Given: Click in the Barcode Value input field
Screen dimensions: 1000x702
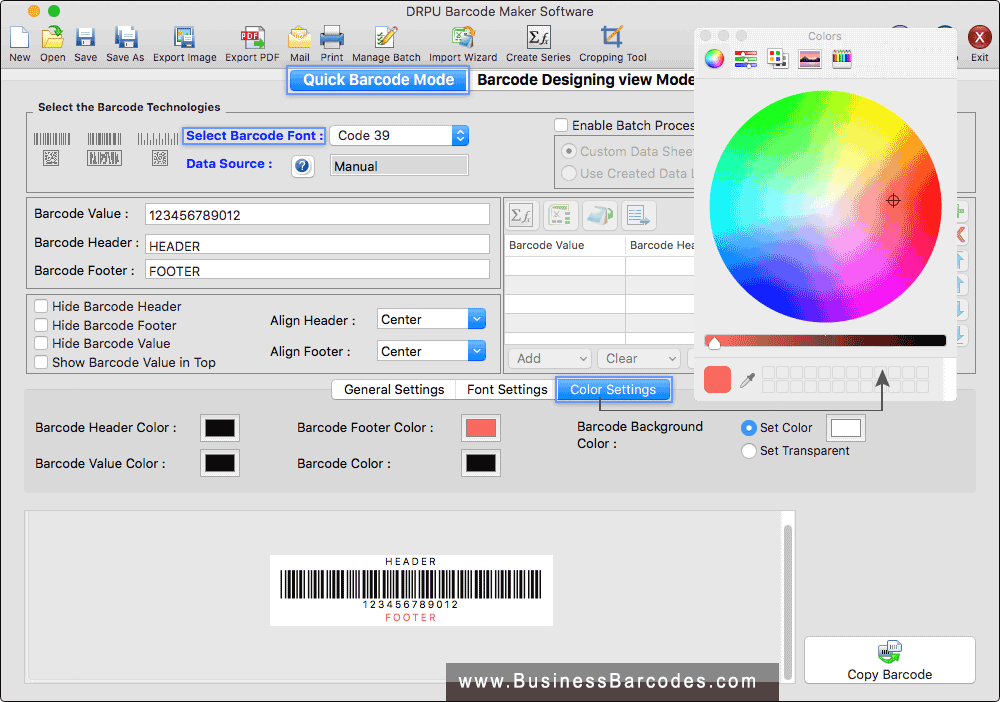Looking at the screenshot, I should point(318,215).
